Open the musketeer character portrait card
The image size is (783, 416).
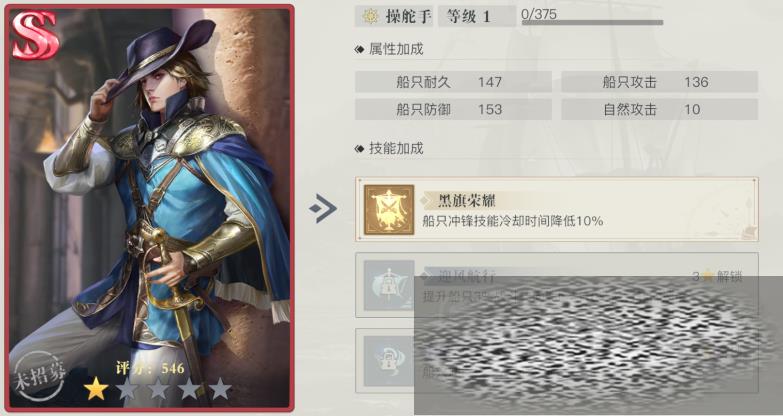(x=149, y=208)
